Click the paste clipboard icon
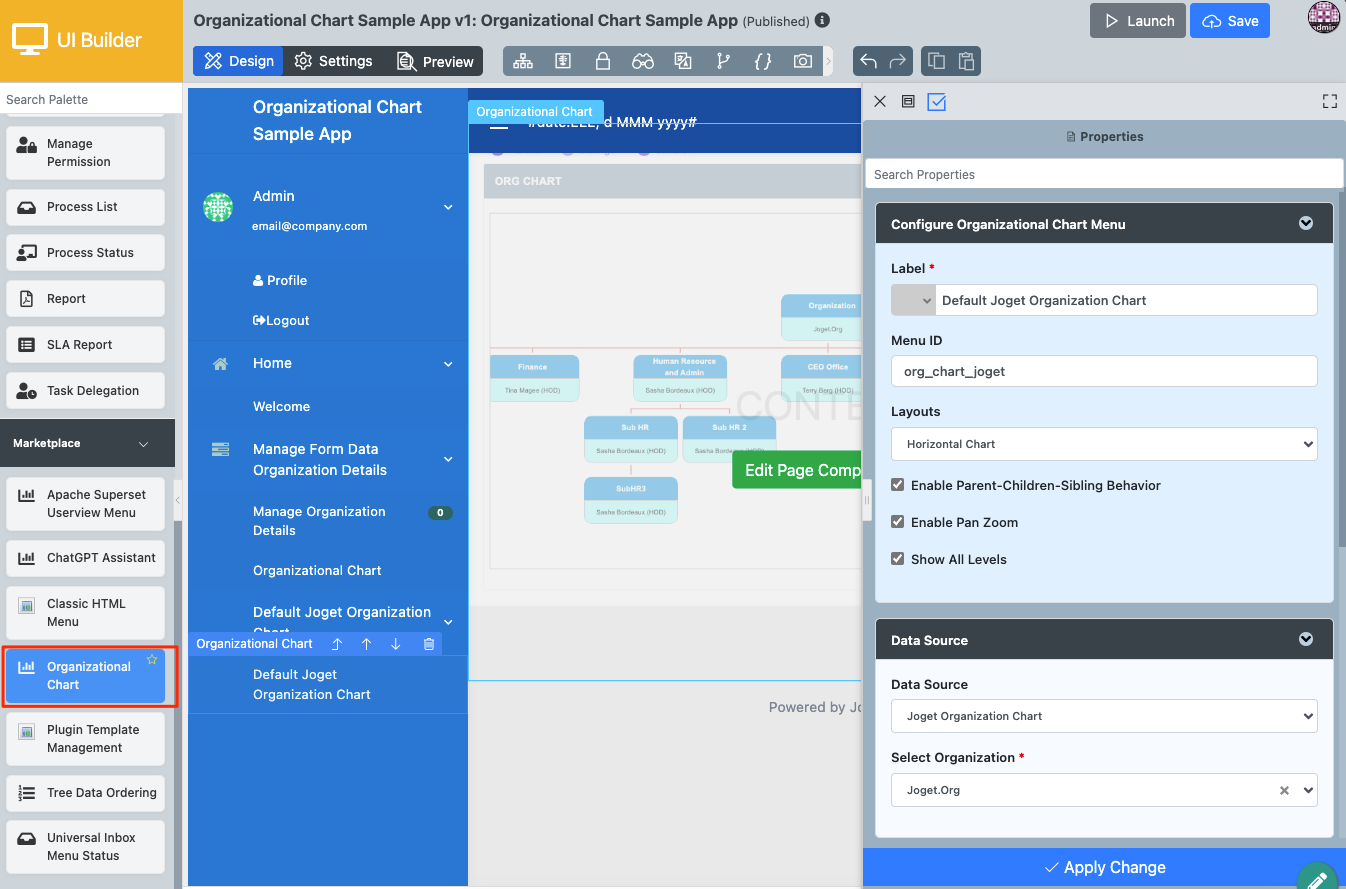The width and height of the screenshot is (1346, 889). point(965,61)
